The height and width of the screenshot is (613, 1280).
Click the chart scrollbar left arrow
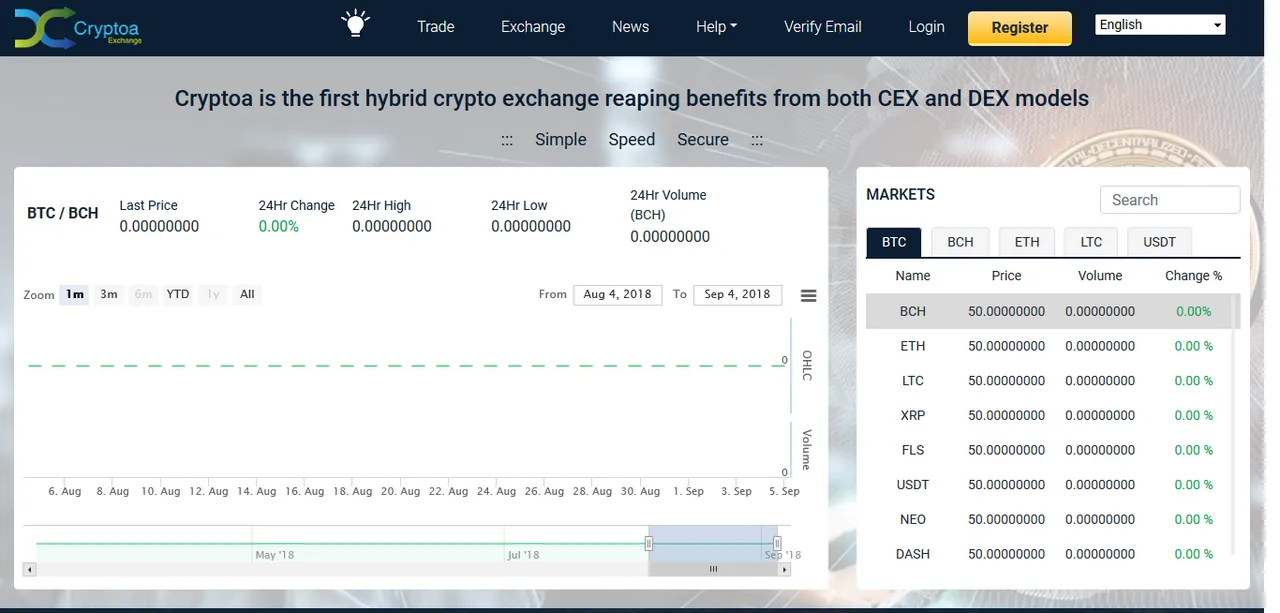pos(30,569)
